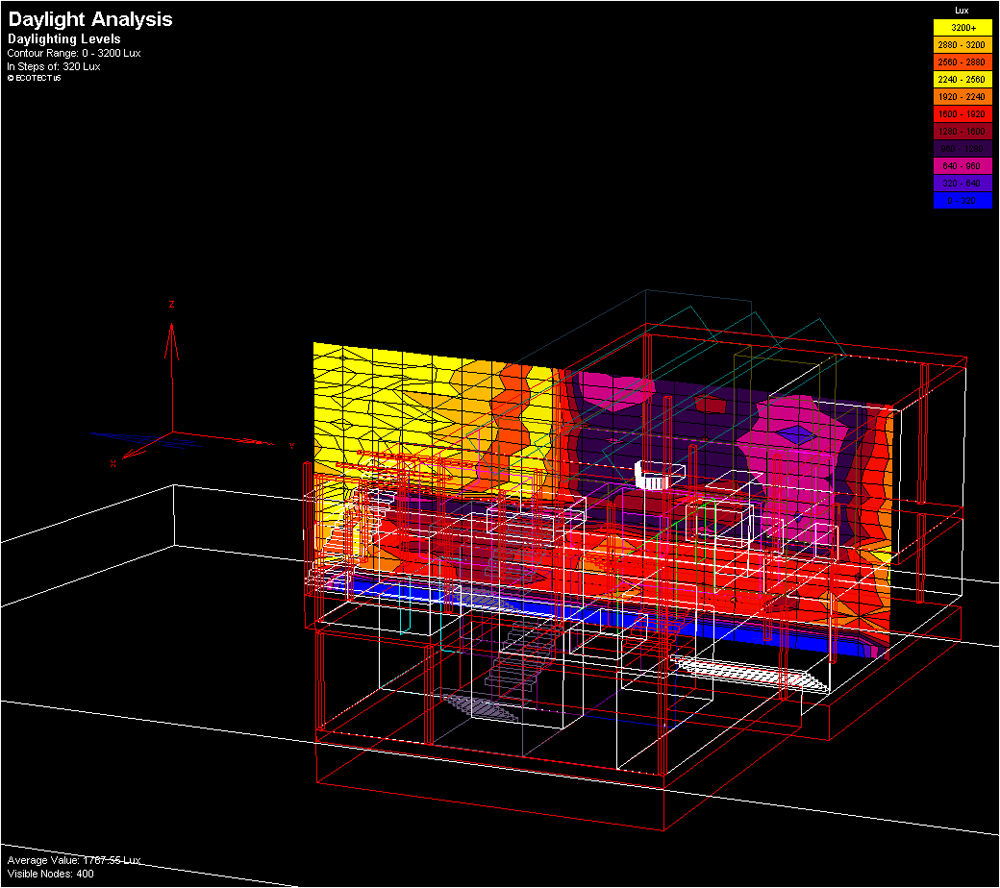Select the small white solid object in model
1000x888 pixels.
pyautogui.click(x=652, y=475)
